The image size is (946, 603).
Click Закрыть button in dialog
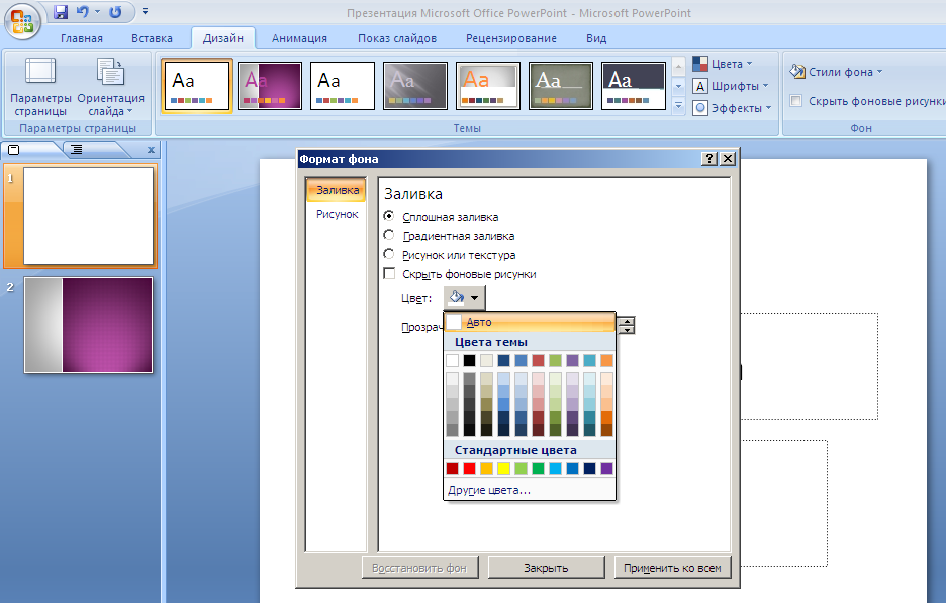point(546,568)
